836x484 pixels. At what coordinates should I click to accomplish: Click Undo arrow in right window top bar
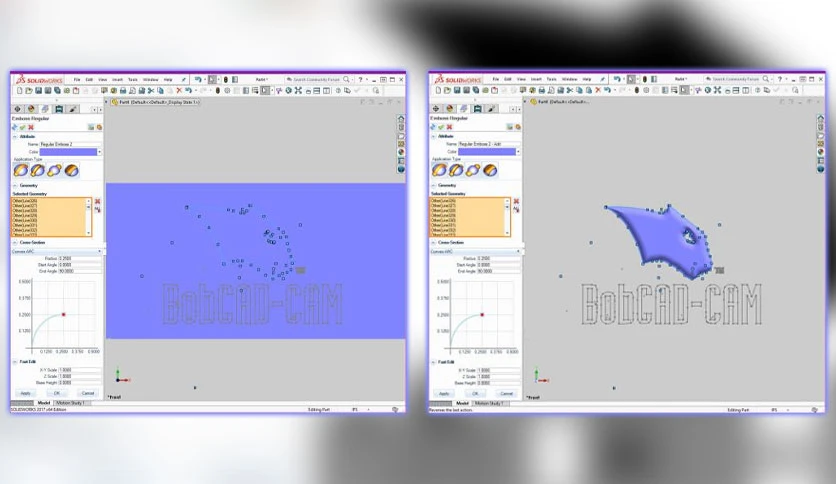coord(617,79)
